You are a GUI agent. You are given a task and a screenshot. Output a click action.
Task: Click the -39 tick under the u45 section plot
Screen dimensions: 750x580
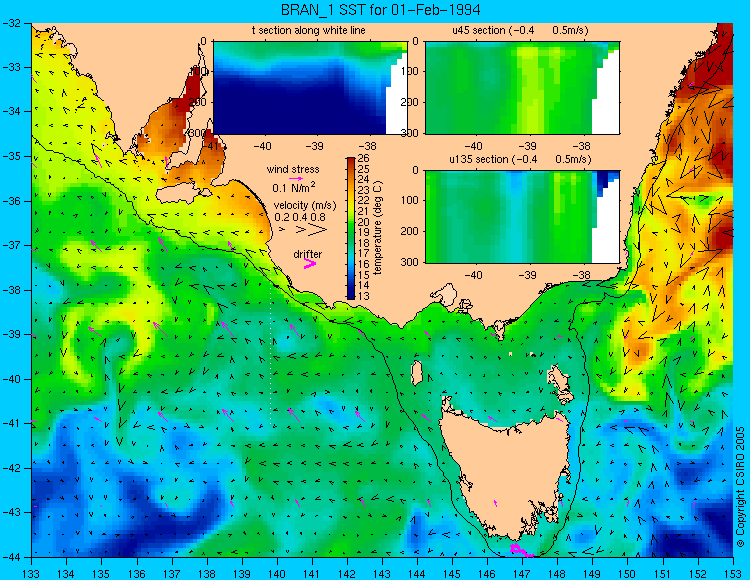[527, 146]
